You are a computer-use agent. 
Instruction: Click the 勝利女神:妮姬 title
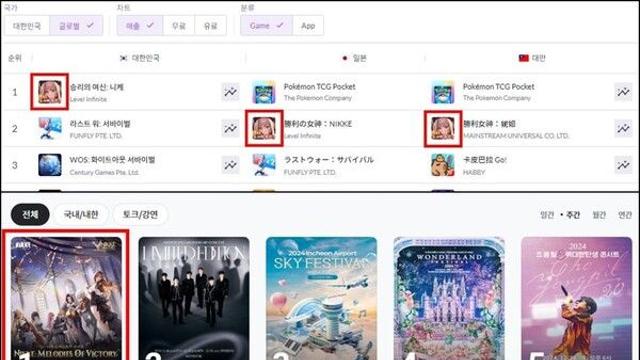click(x=489, y=124)
